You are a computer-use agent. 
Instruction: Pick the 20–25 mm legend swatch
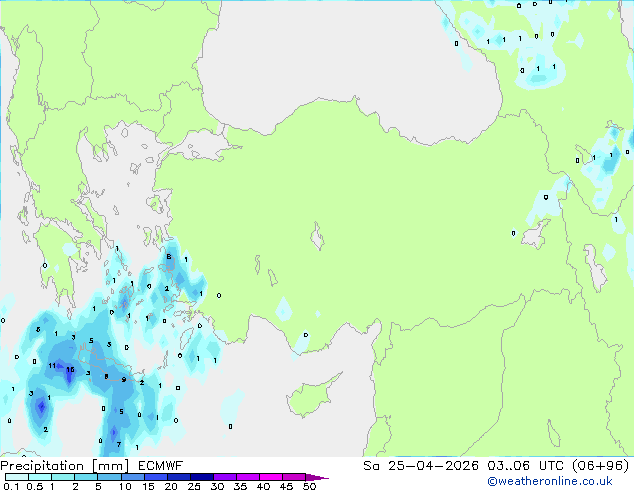coord(179,477)
